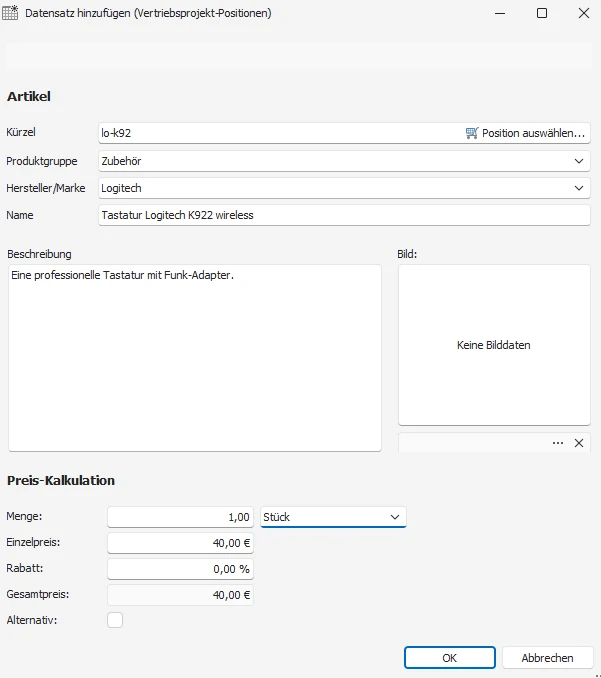Confirm with the OK button

pos(450,658)
